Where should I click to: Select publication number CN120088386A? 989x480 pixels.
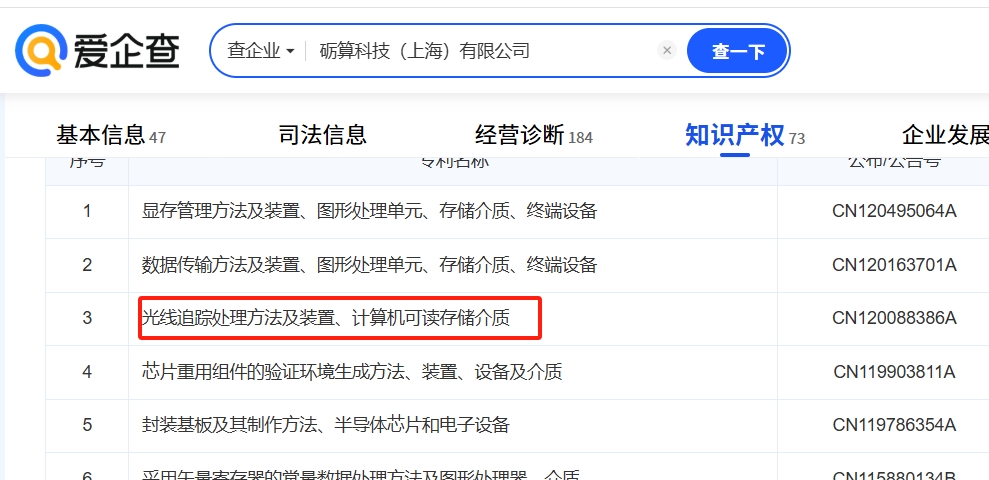(894, 318)
